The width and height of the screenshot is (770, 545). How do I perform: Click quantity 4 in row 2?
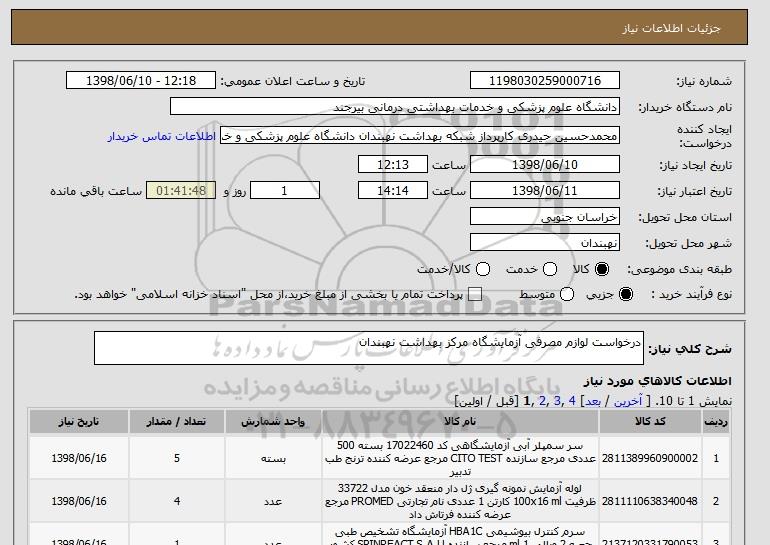tap(177, 501)
